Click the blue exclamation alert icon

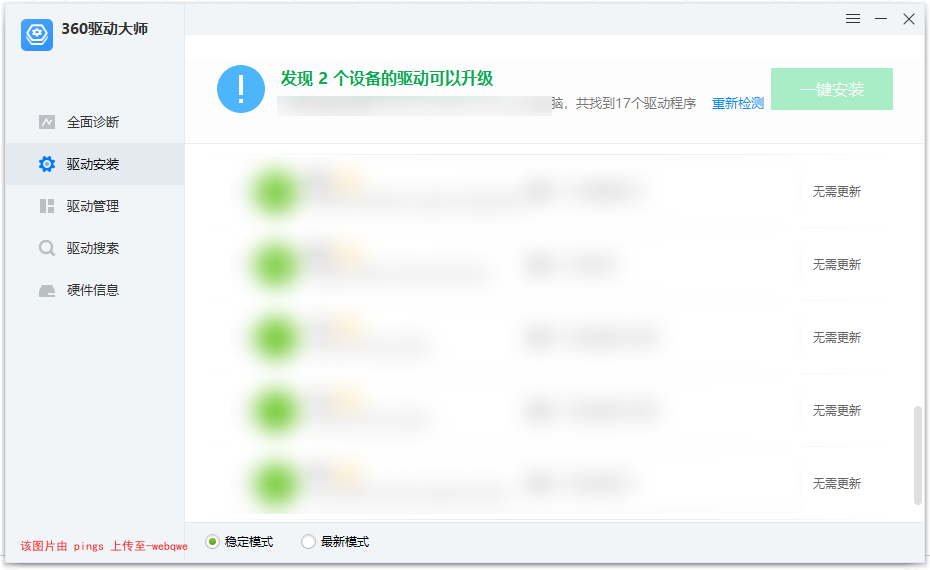(241, 89)
